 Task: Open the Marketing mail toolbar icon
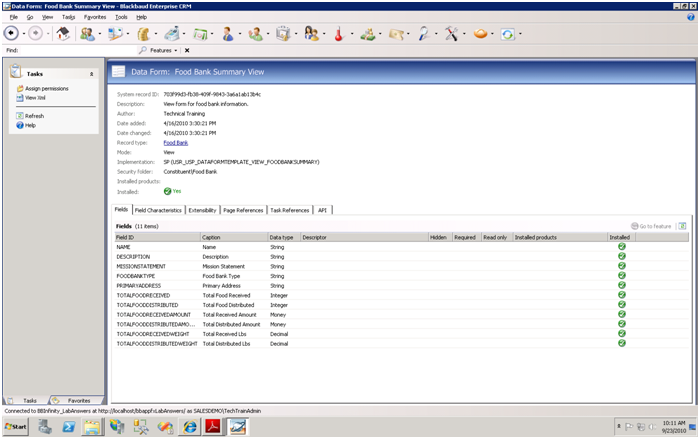(x=115, y=33)
